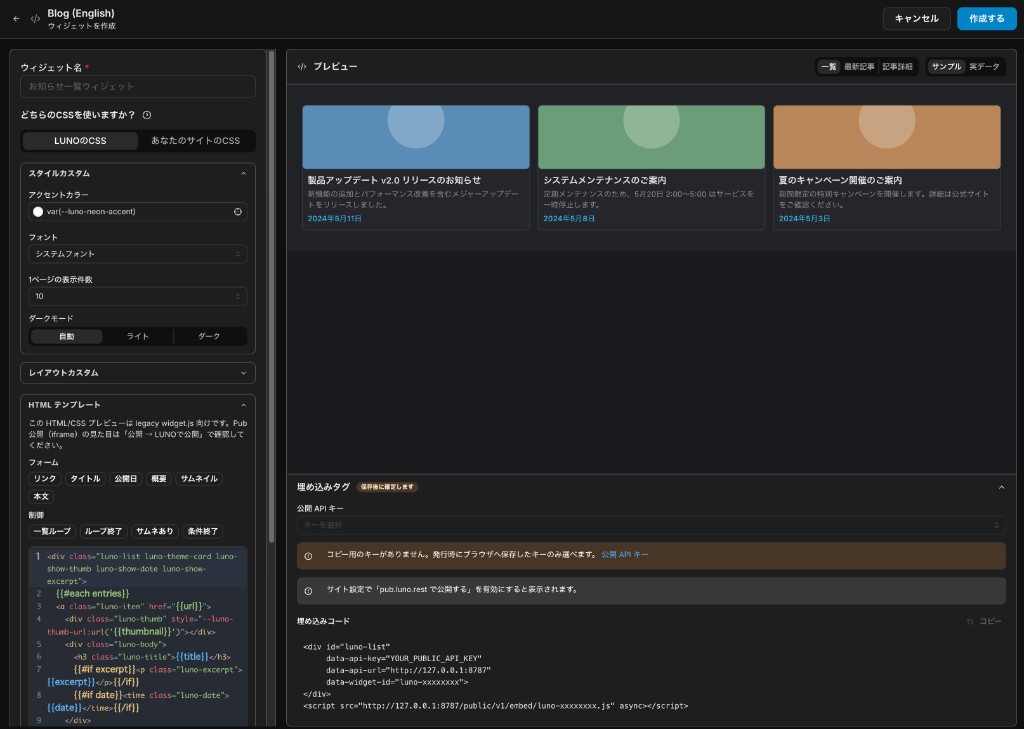This screenshot has width=1024, height=729.
Task: Select LUNOのCSS option
Action: [x=80, y=140]
